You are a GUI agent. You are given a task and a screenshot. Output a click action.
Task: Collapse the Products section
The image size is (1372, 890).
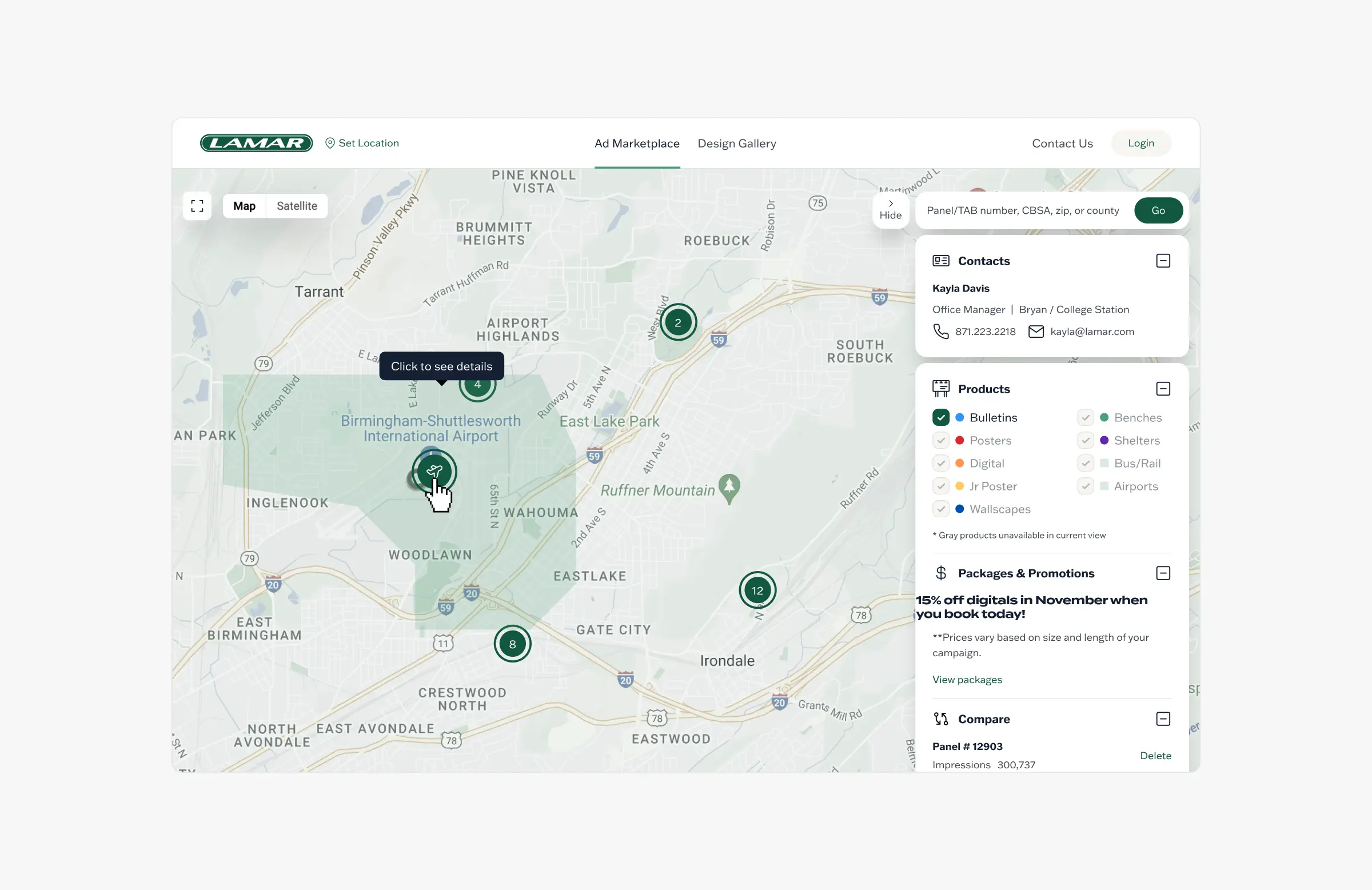(x=1163, y=389)
